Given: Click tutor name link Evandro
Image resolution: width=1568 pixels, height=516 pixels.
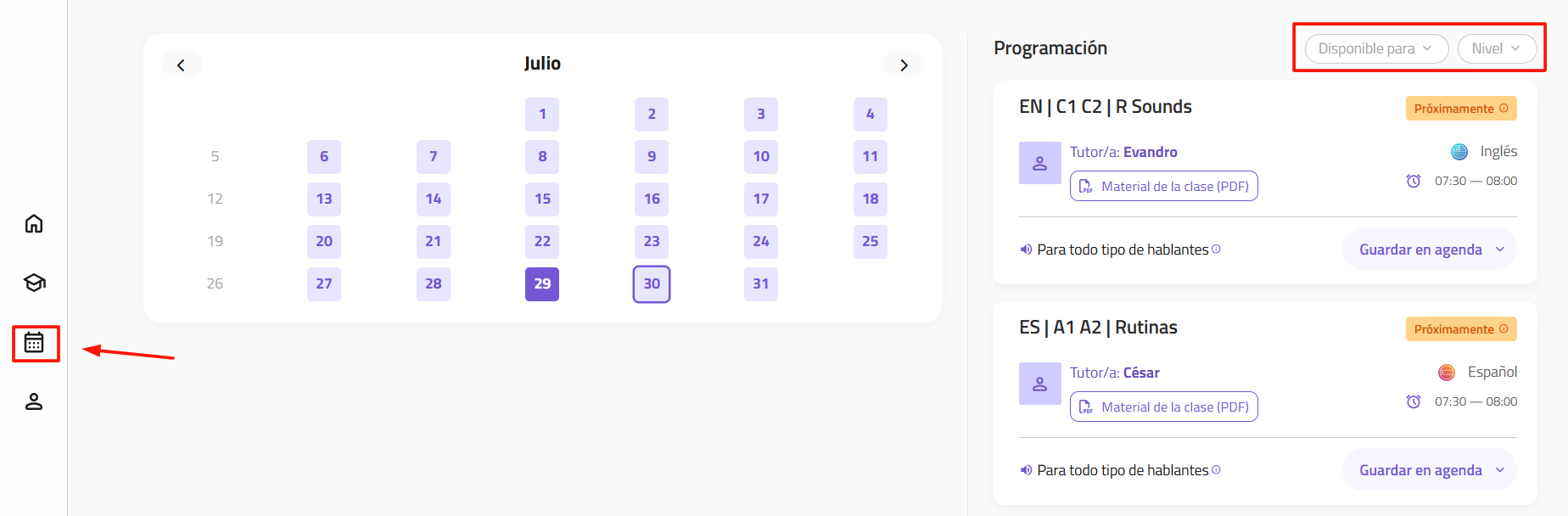Looking at the screenshot, I should pos(1151,152).
